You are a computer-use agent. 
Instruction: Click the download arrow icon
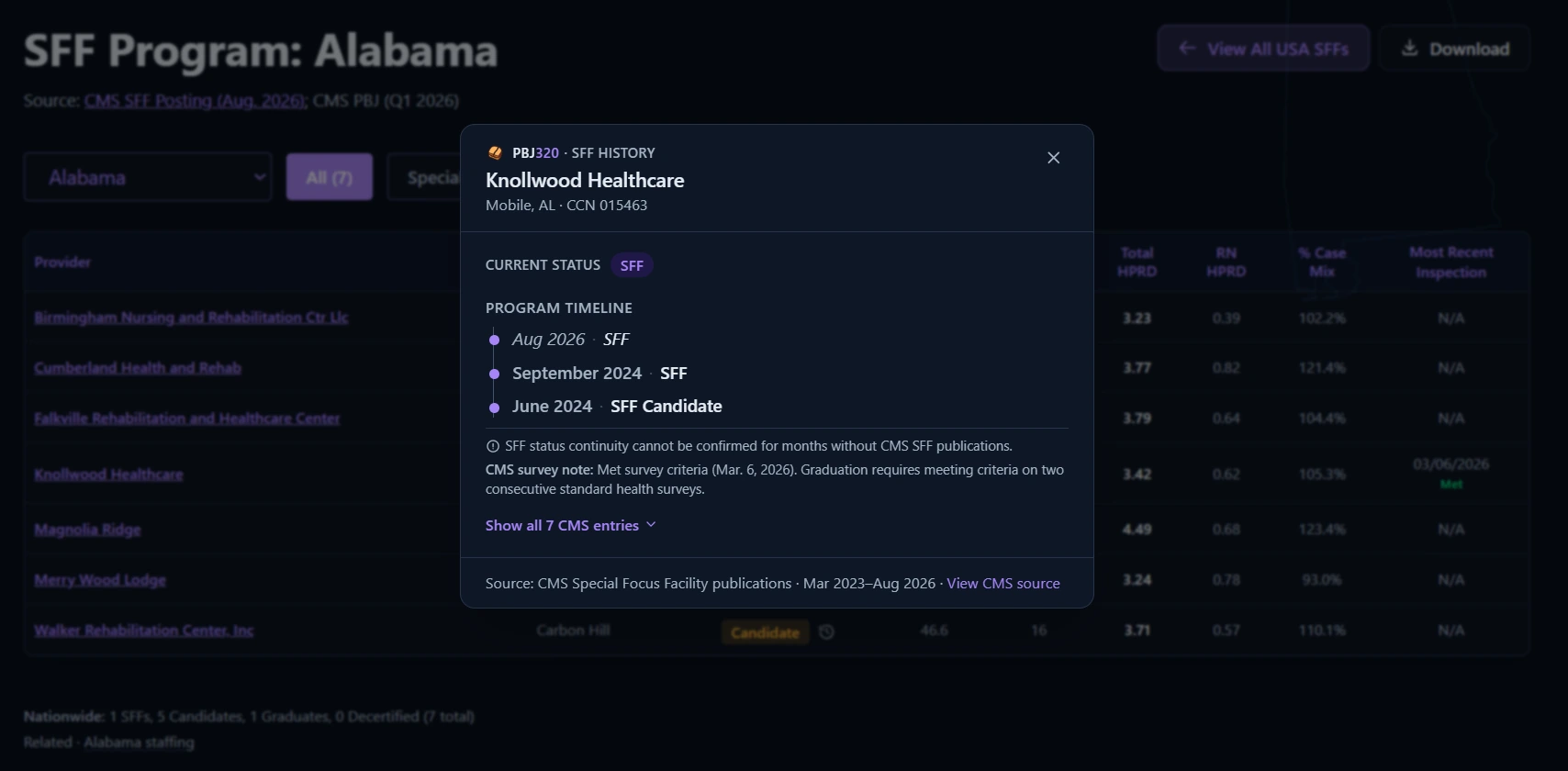click(1409, 49)
